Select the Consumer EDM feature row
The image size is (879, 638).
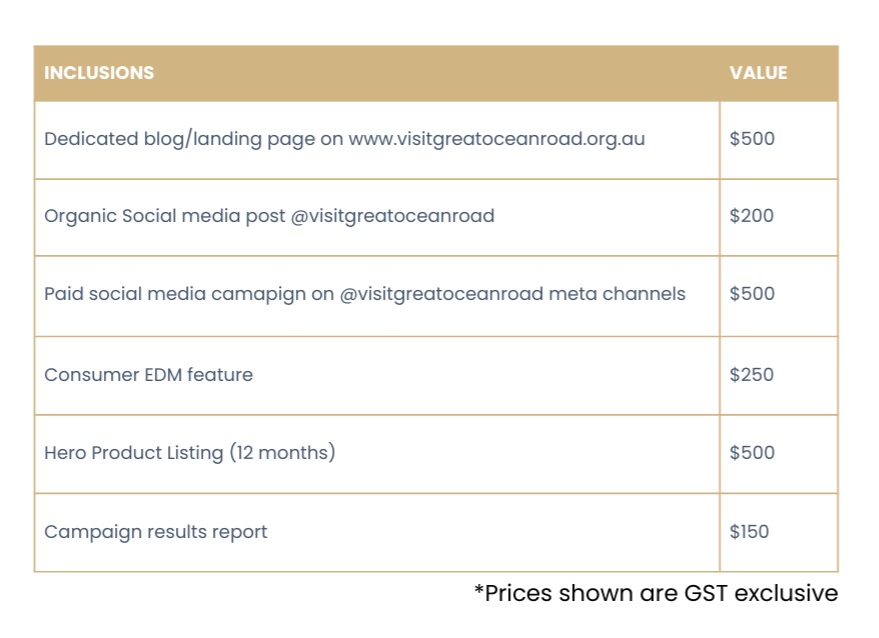(148, 375)
